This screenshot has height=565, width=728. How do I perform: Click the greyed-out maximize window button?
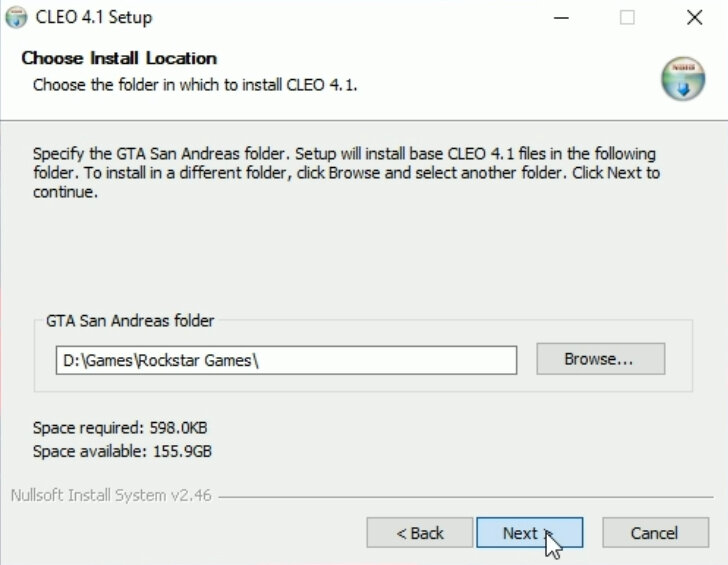pyautogui.click(x=627, y=18)
